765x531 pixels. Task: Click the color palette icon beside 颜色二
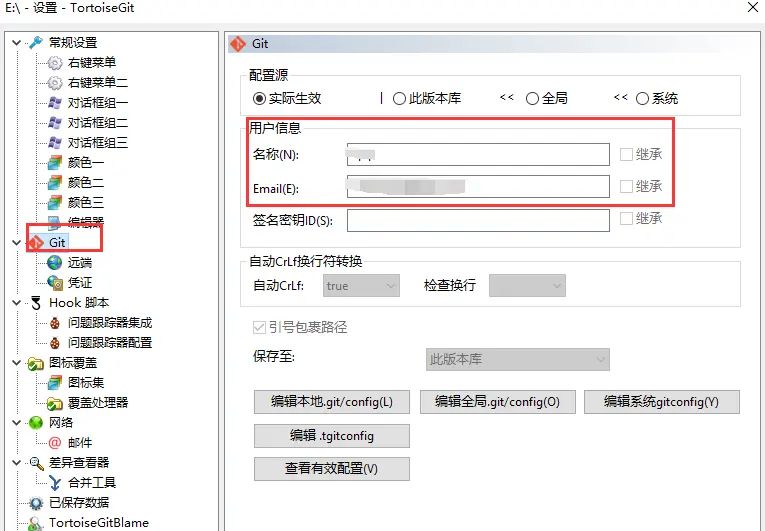pos(55,183)
